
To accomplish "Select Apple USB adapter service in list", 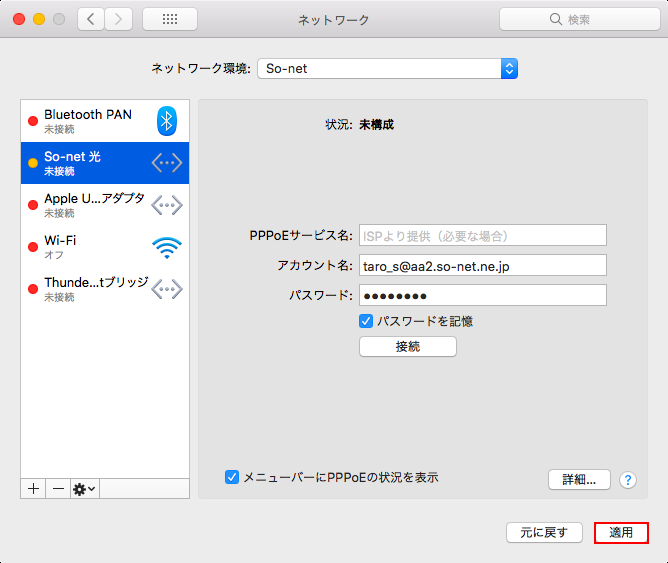I will coord(95,205).
